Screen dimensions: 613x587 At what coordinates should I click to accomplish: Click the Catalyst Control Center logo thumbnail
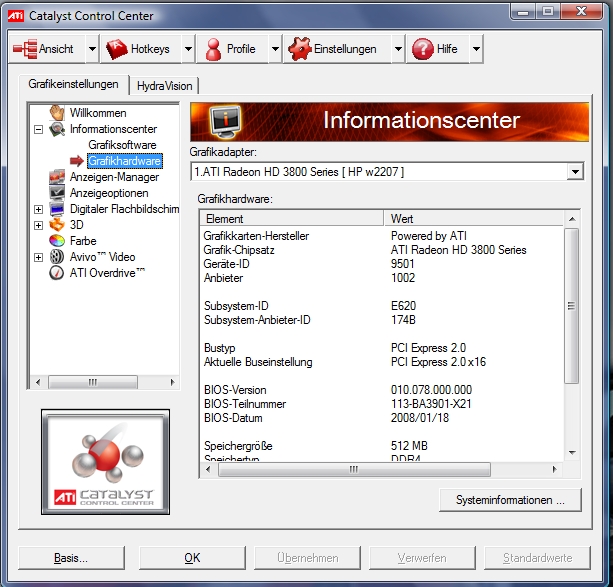pyautogui.click(x=106, y=462)
